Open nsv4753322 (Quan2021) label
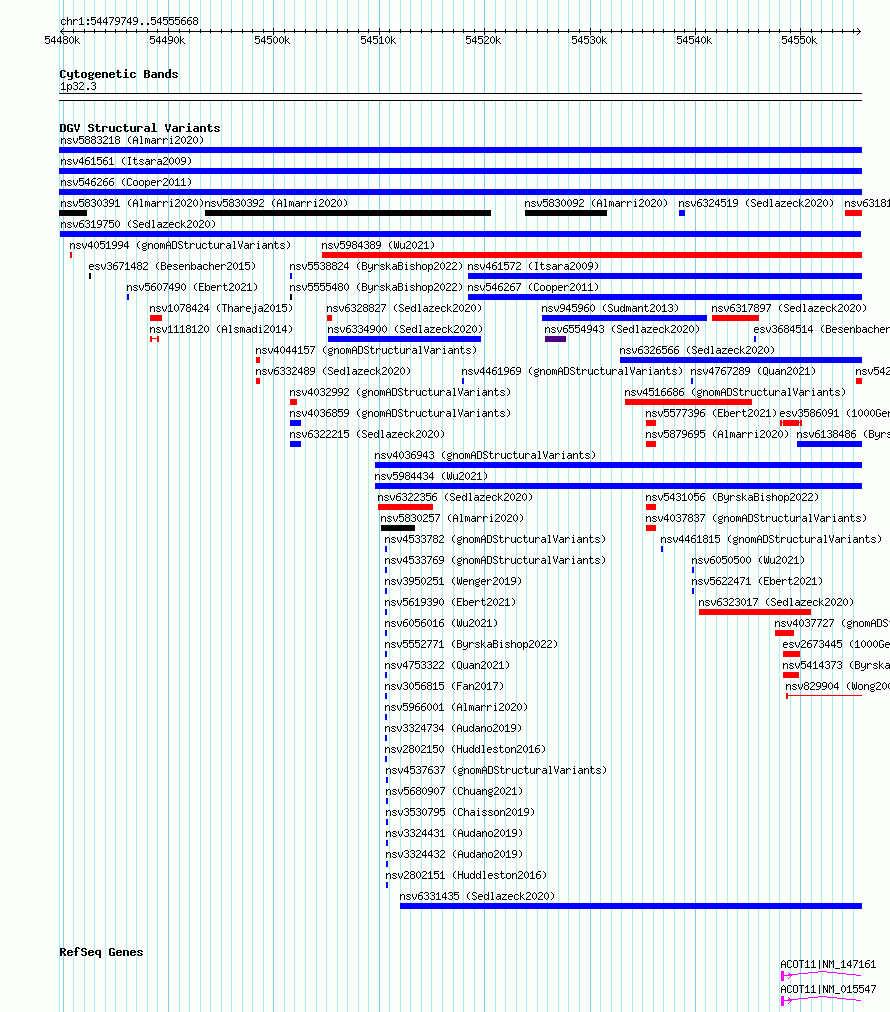This screenshot has width=890, height=1012. [447, 665]
